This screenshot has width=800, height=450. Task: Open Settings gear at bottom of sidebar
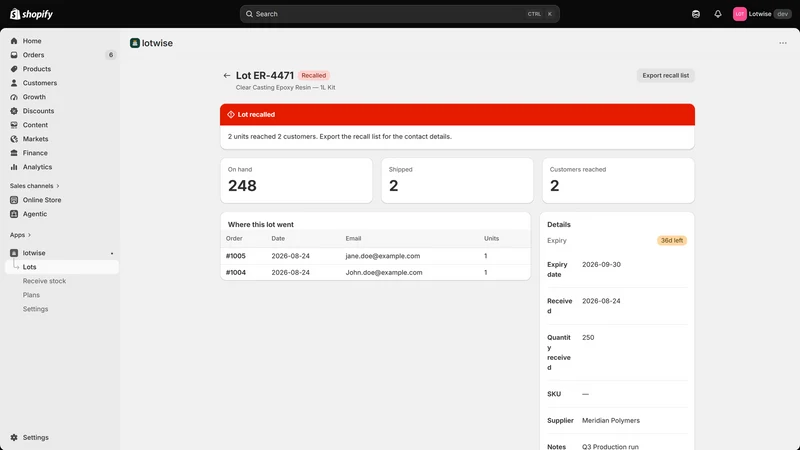14,437
